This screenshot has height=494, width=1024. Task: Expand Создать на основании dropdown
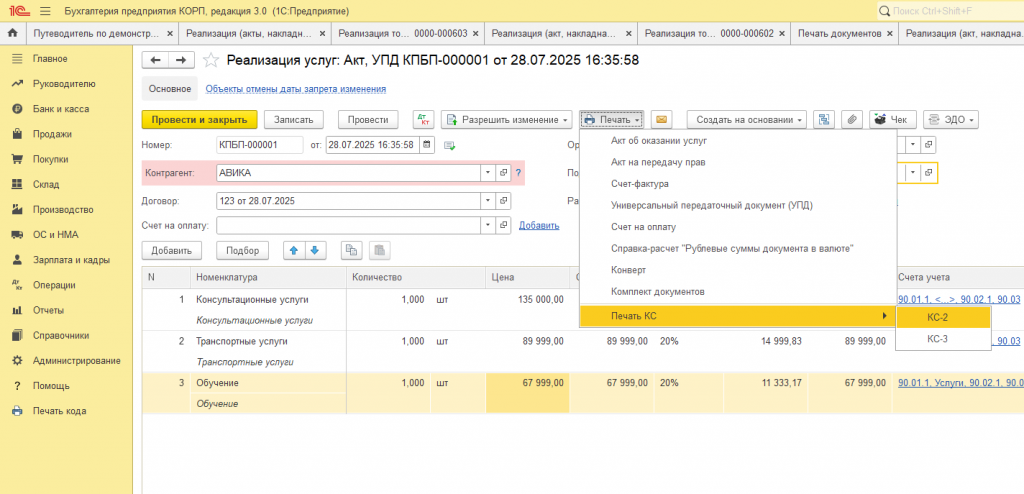tap(746, 120)
